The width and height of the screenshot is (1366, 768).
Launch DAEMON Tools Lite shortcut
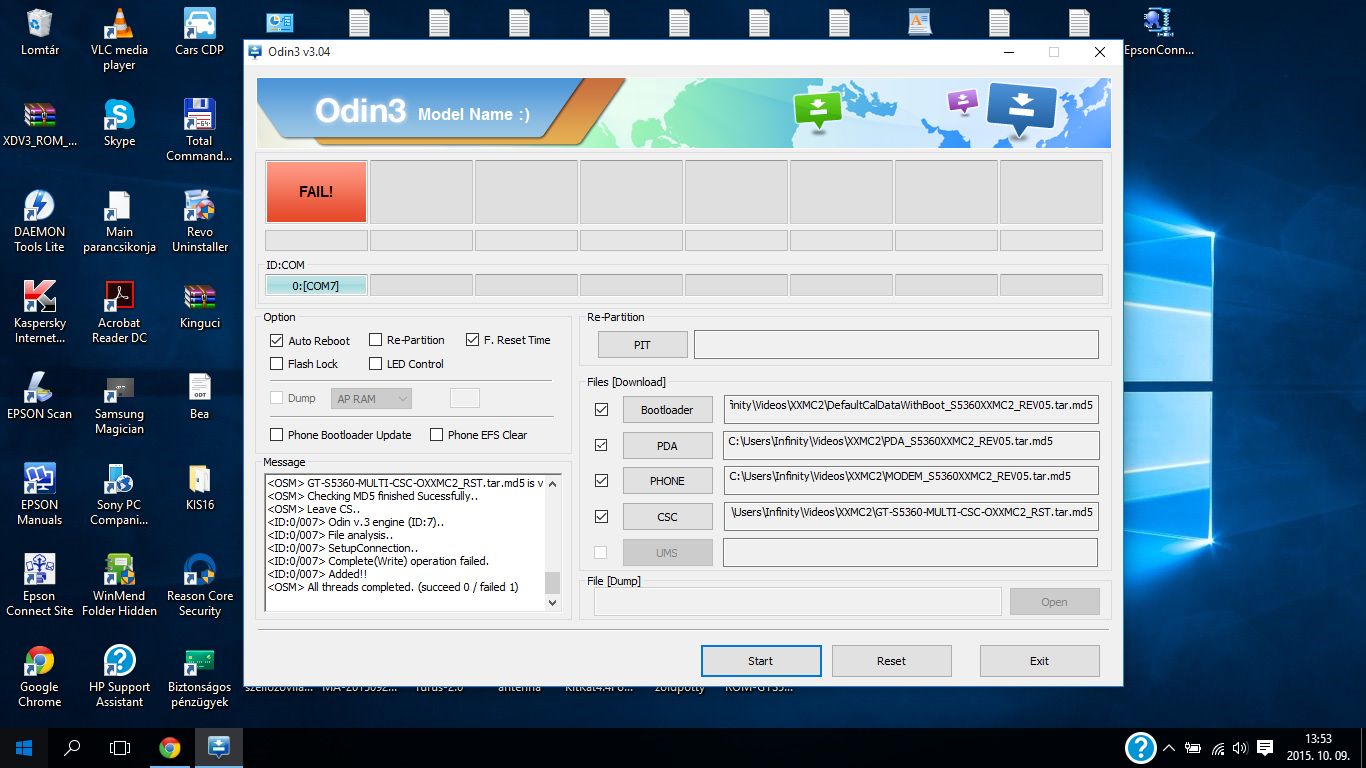pyautogui.click(x=40, y=221)
